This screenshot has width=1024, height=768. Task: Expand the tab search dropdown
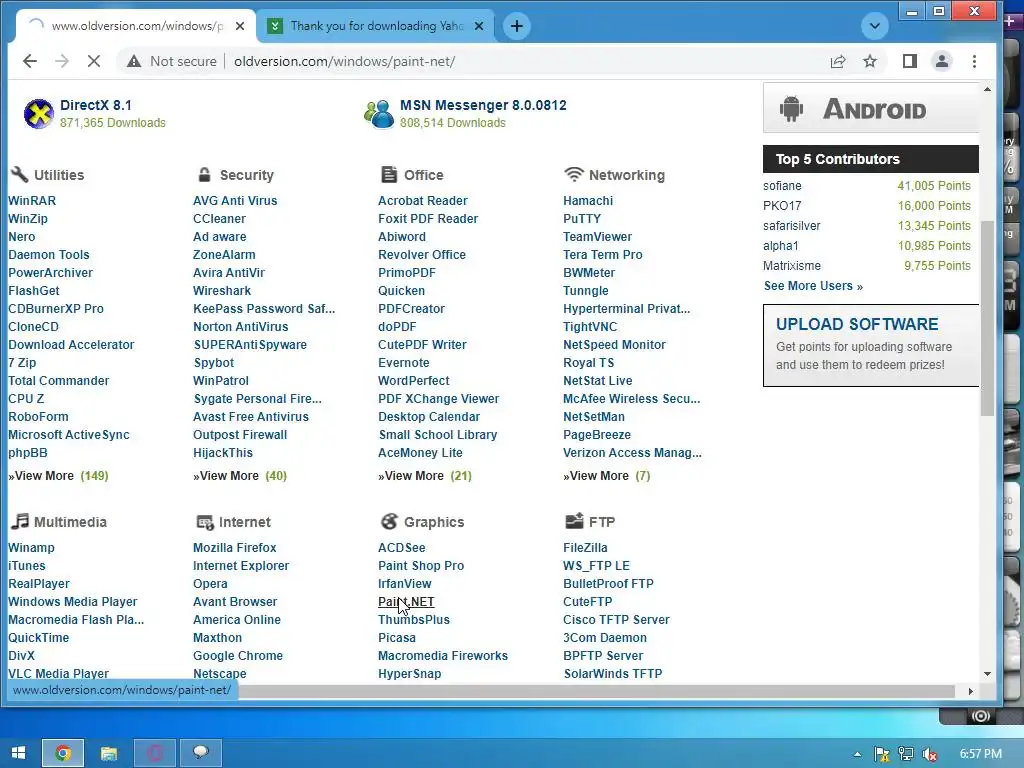874,26
